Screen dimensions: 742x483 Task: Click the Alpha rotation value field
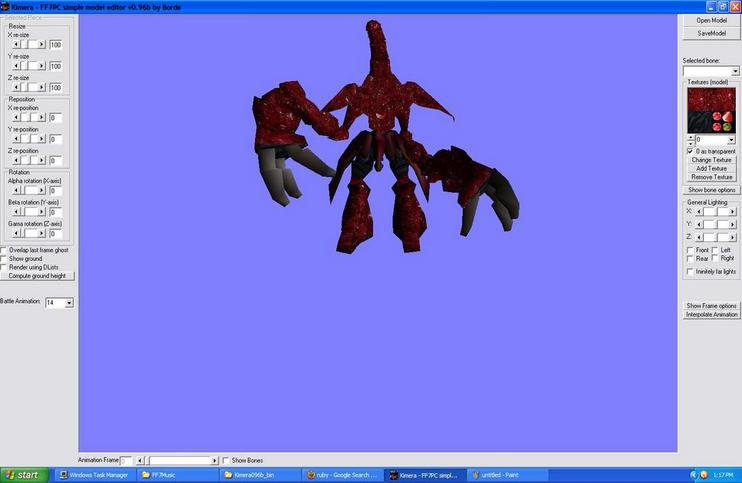point(55,191)
